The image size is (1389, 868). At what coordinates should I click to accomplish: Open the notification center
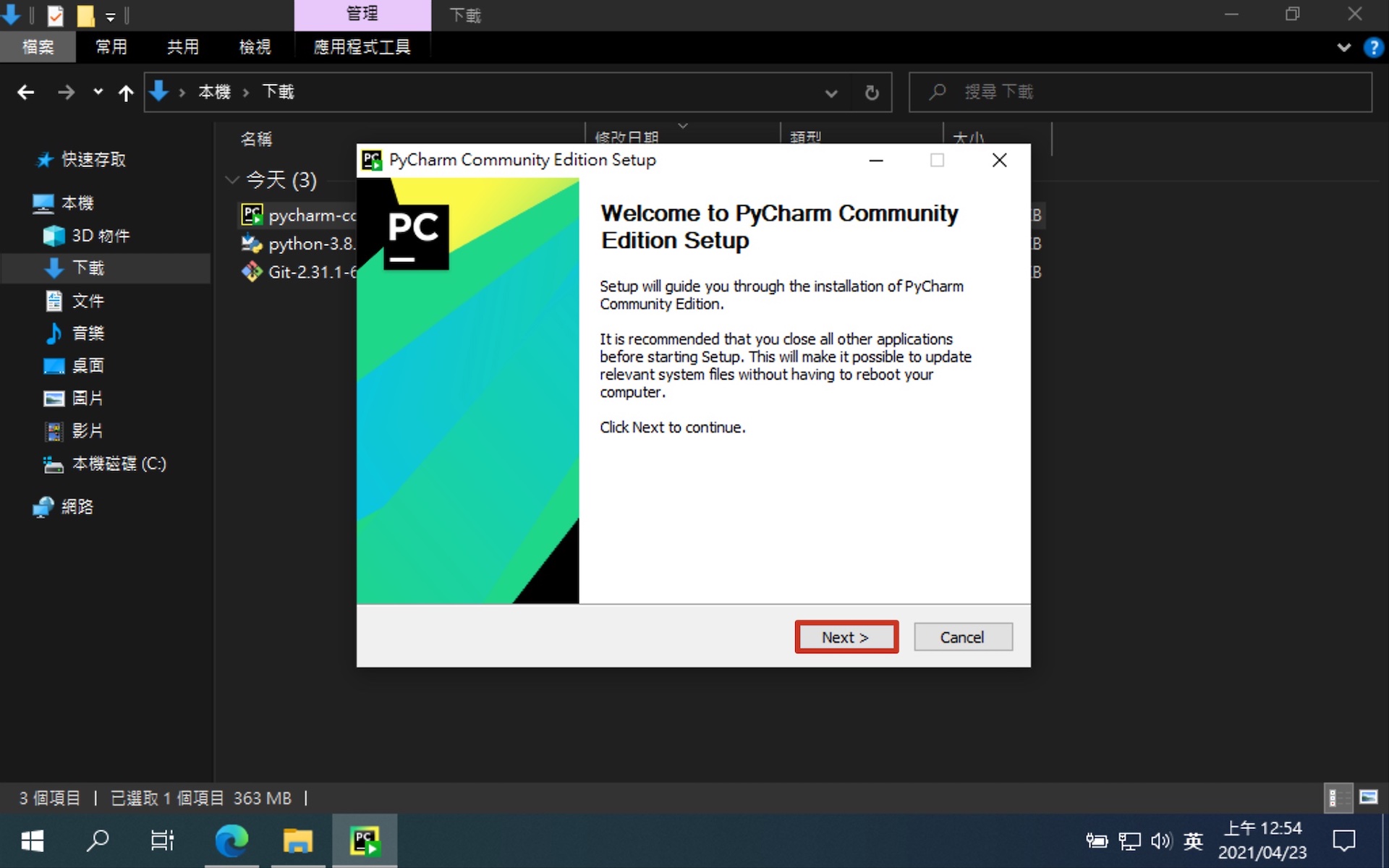(1344, 841)
